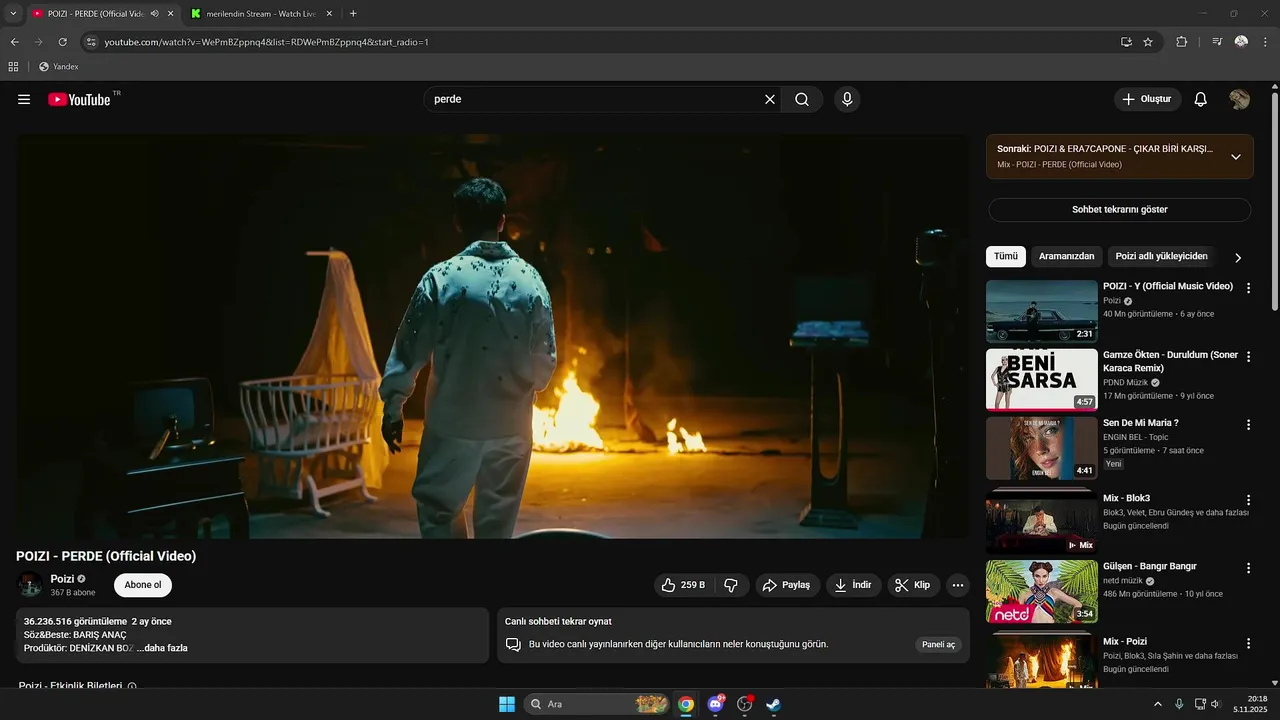This screenshot has width=1280, height=720.
Task: Open options for Mix - Blok3
Action: pyautogui.click(x=1248, y=500)
